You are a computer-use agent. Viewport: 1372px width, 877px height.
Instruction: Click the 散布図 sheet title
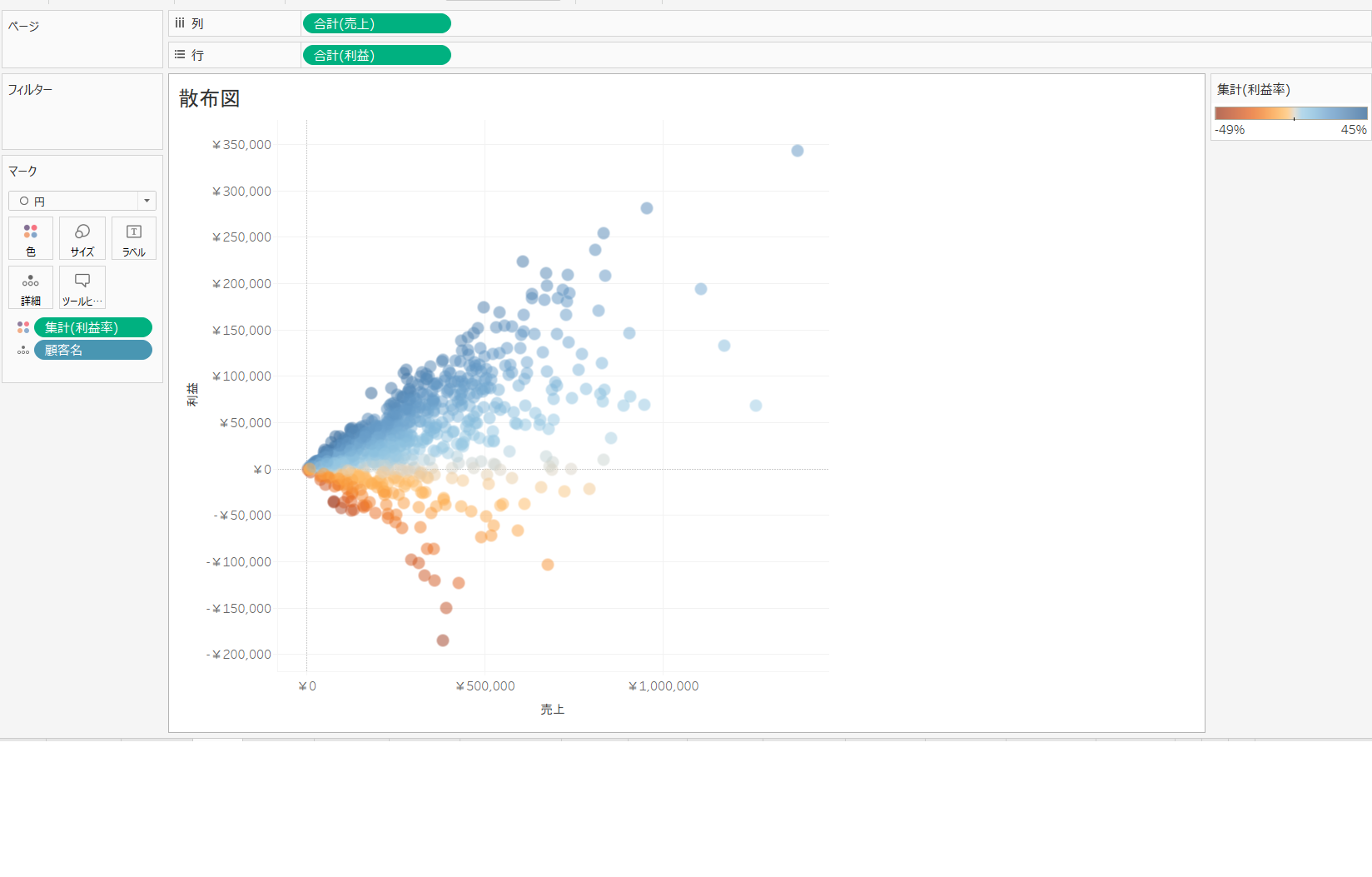pyautogui.click(x=210, y=98)
